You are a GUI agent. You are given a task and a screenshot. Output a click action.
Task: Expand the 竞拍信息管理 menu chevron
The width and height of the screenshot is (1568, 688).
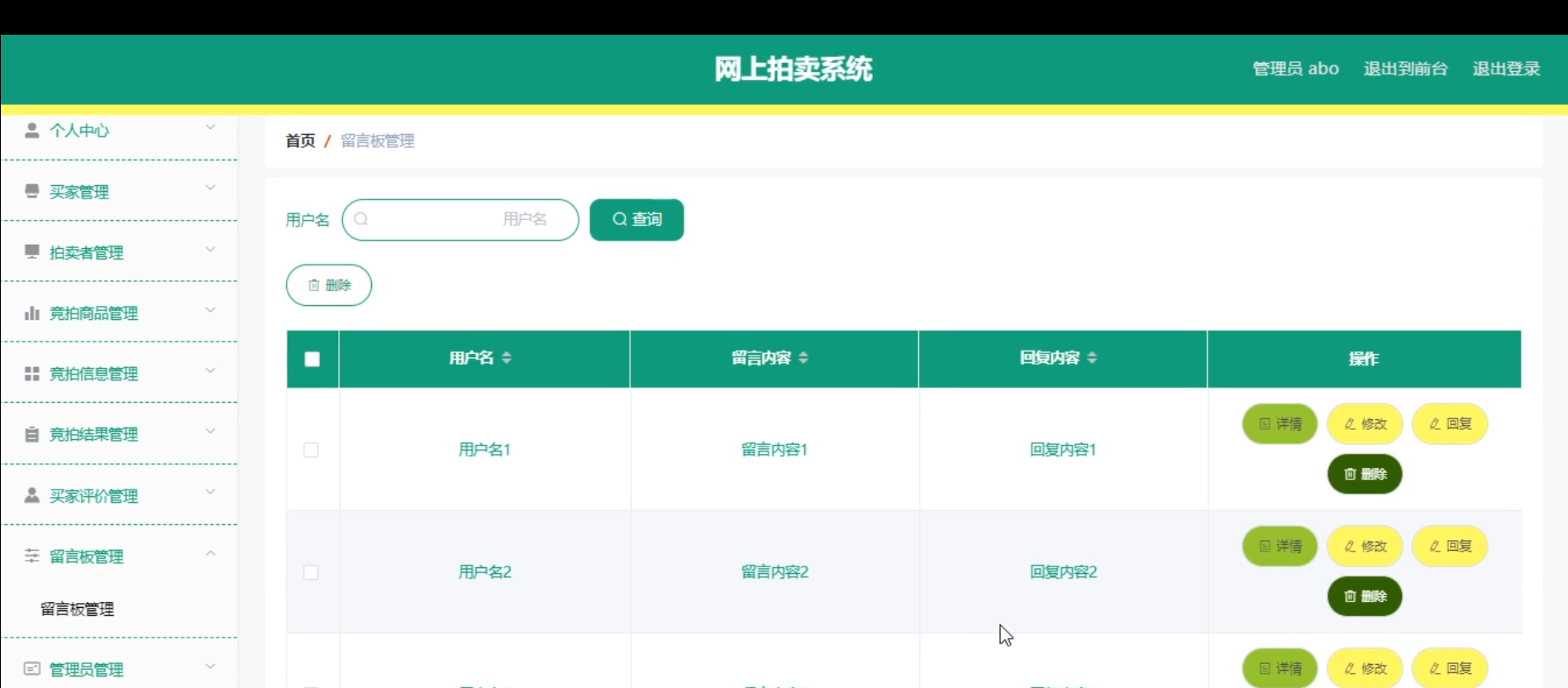pyautogui.click(x=210, y=370)
